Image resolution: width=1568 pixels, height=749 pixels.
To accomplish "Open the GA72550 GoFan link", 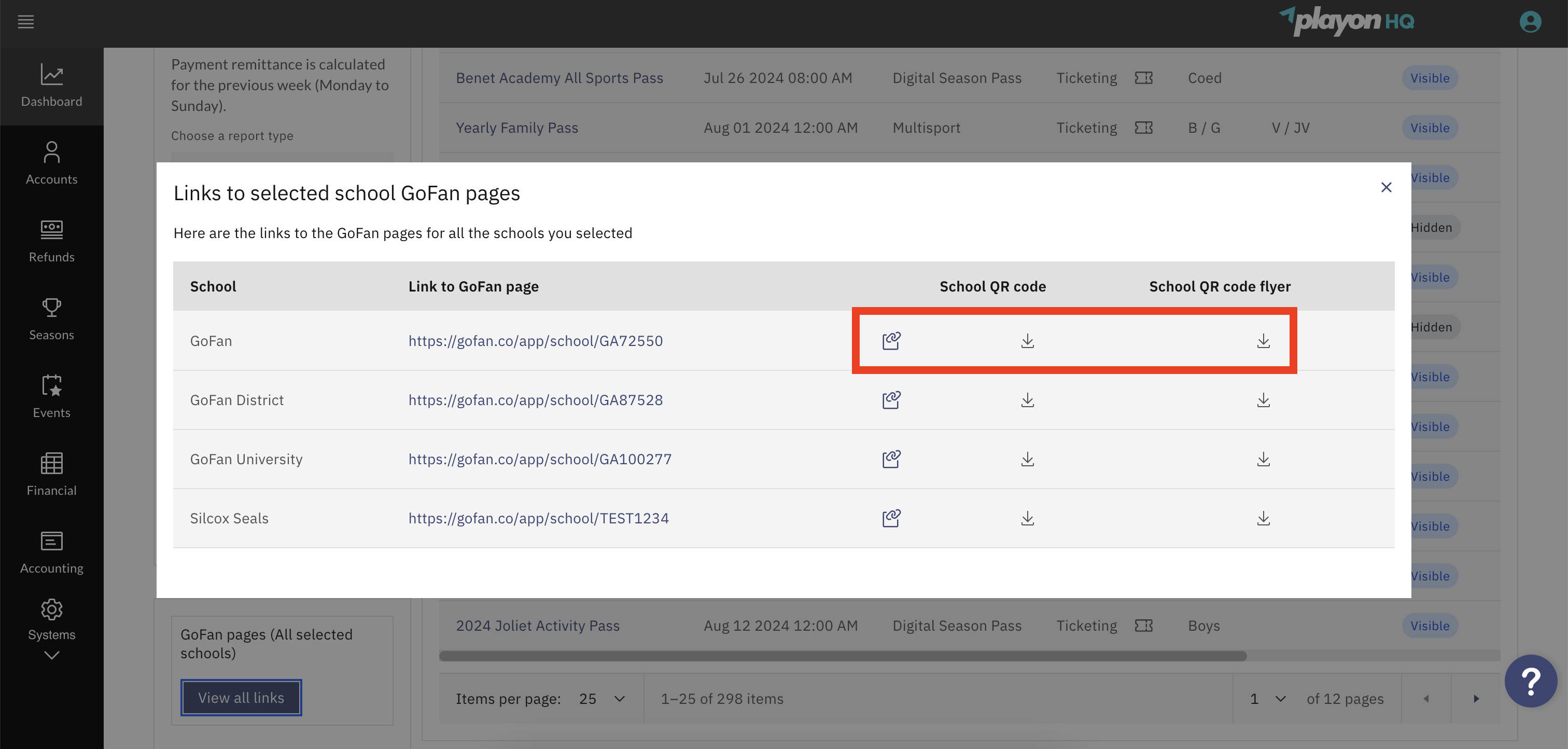I will pos(536,341).
